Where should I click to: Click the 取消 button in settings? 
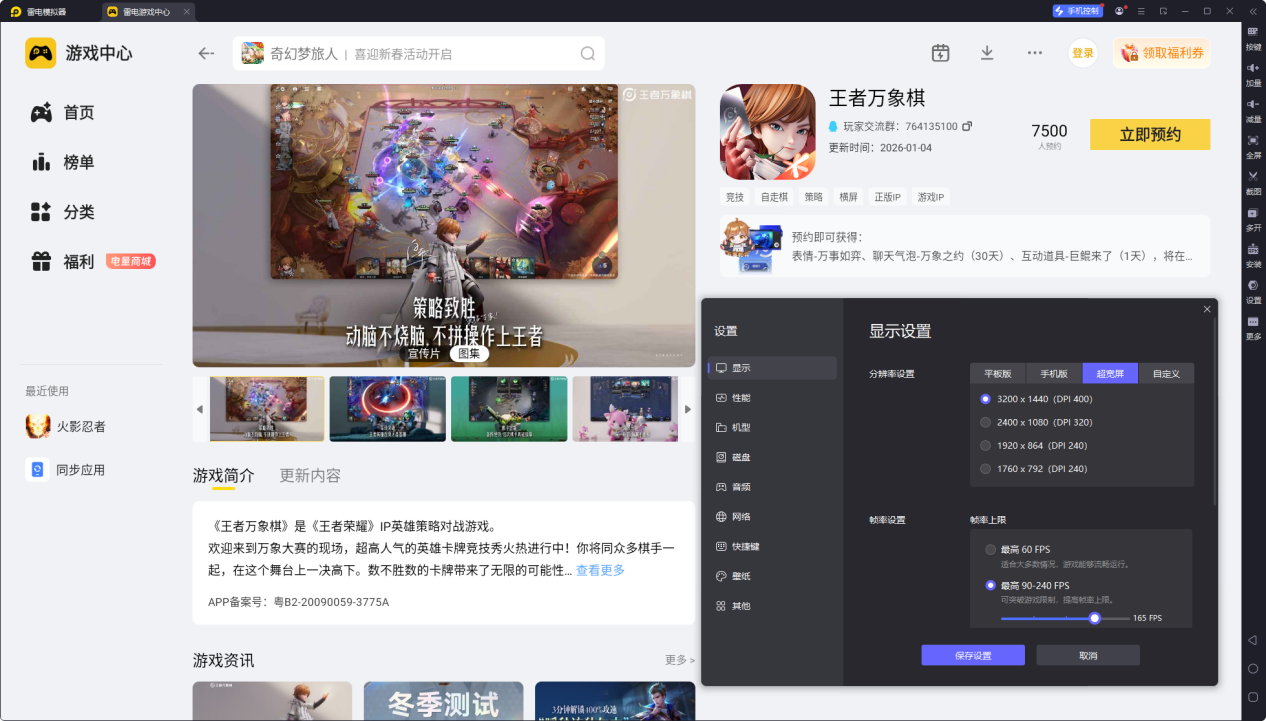tap(1088, 655)
